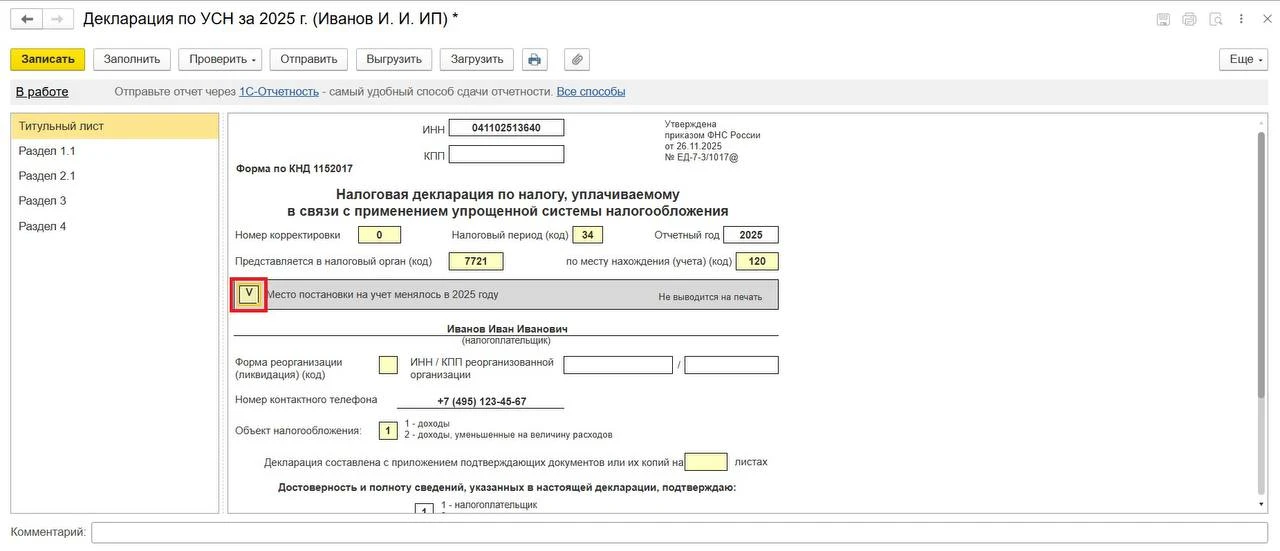
Task: Click the reorganized organization ИНН field
Action: point(618,365)
